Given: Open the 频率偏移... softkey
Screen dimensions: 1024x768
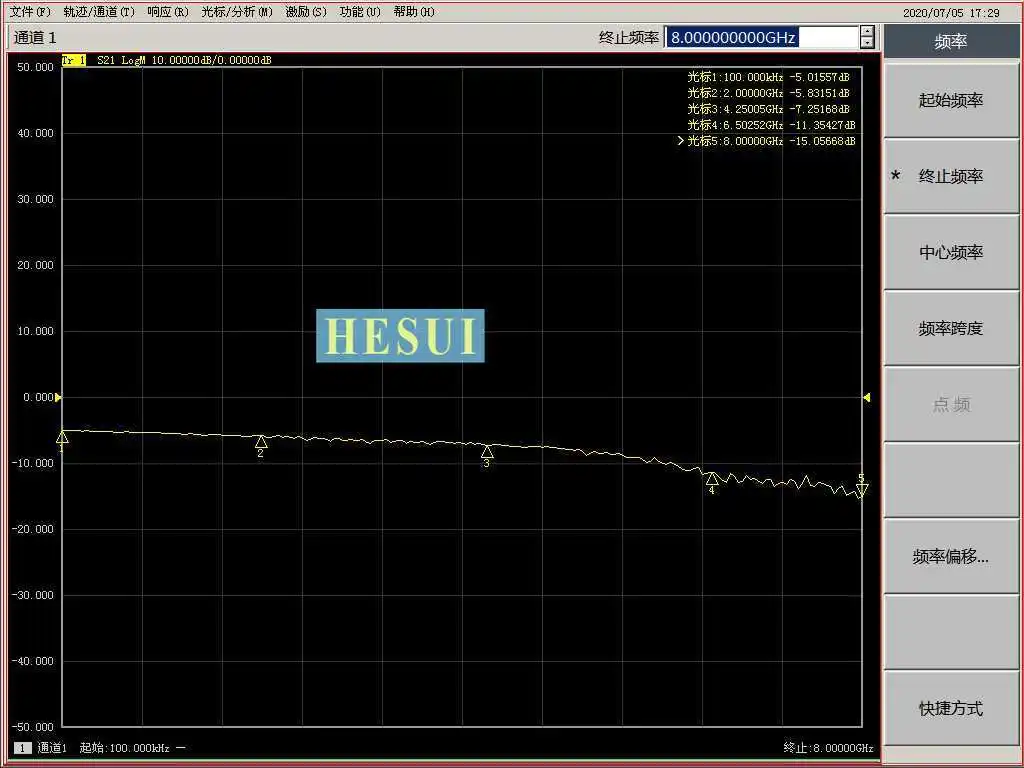Looking at the screenshot, I should [951, 556].
